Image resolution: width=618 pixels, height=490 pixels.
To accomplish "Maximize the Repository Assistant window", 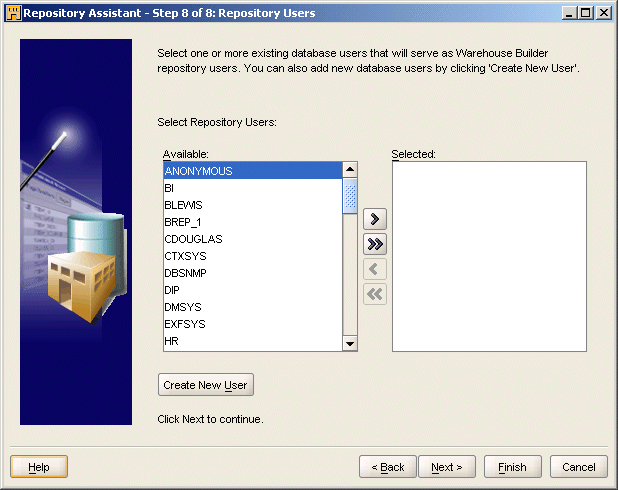I will [586, 13].
